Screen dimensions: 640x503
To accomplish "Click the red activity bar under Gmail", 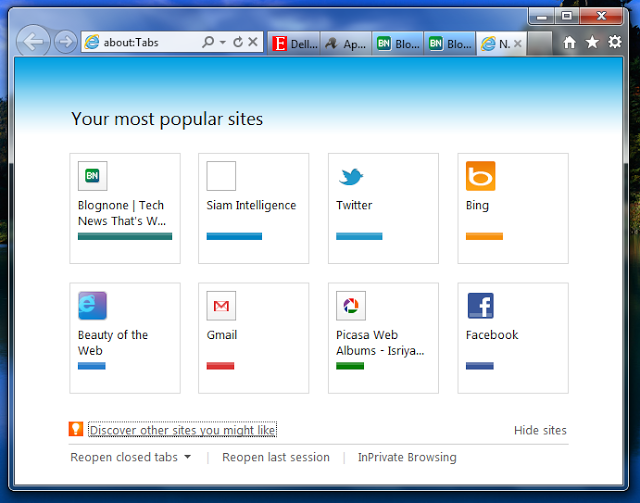I will pyautogui.click(x=220, y=366).
